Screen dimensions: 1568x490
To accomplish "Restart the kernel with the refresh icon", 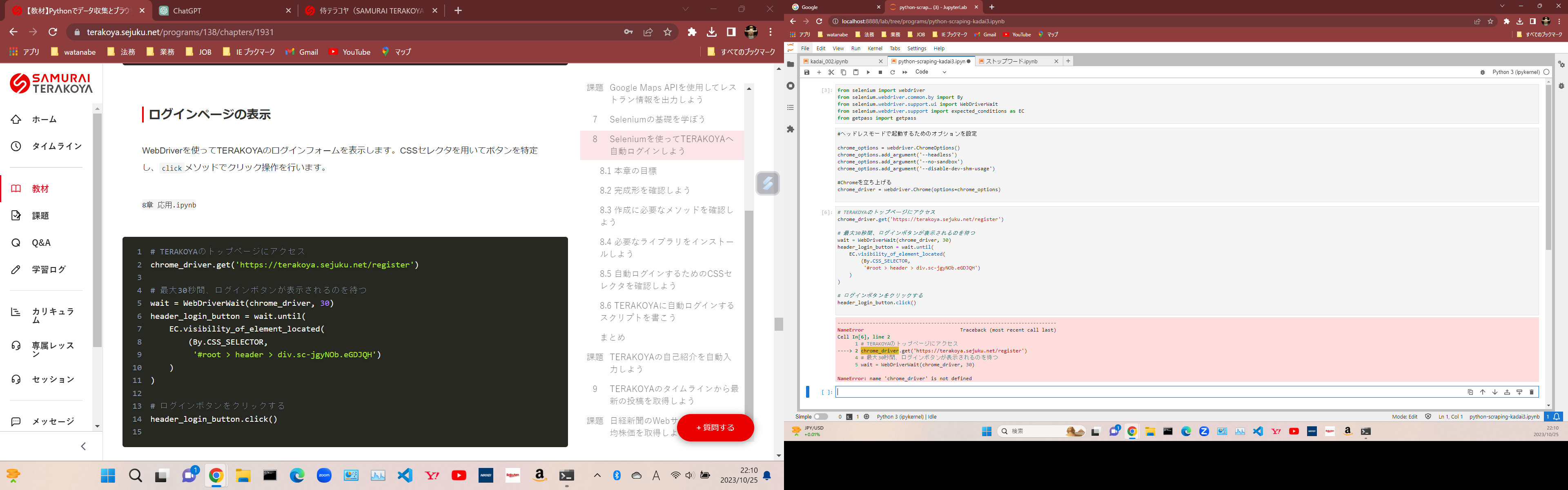I will pos(892,72).
